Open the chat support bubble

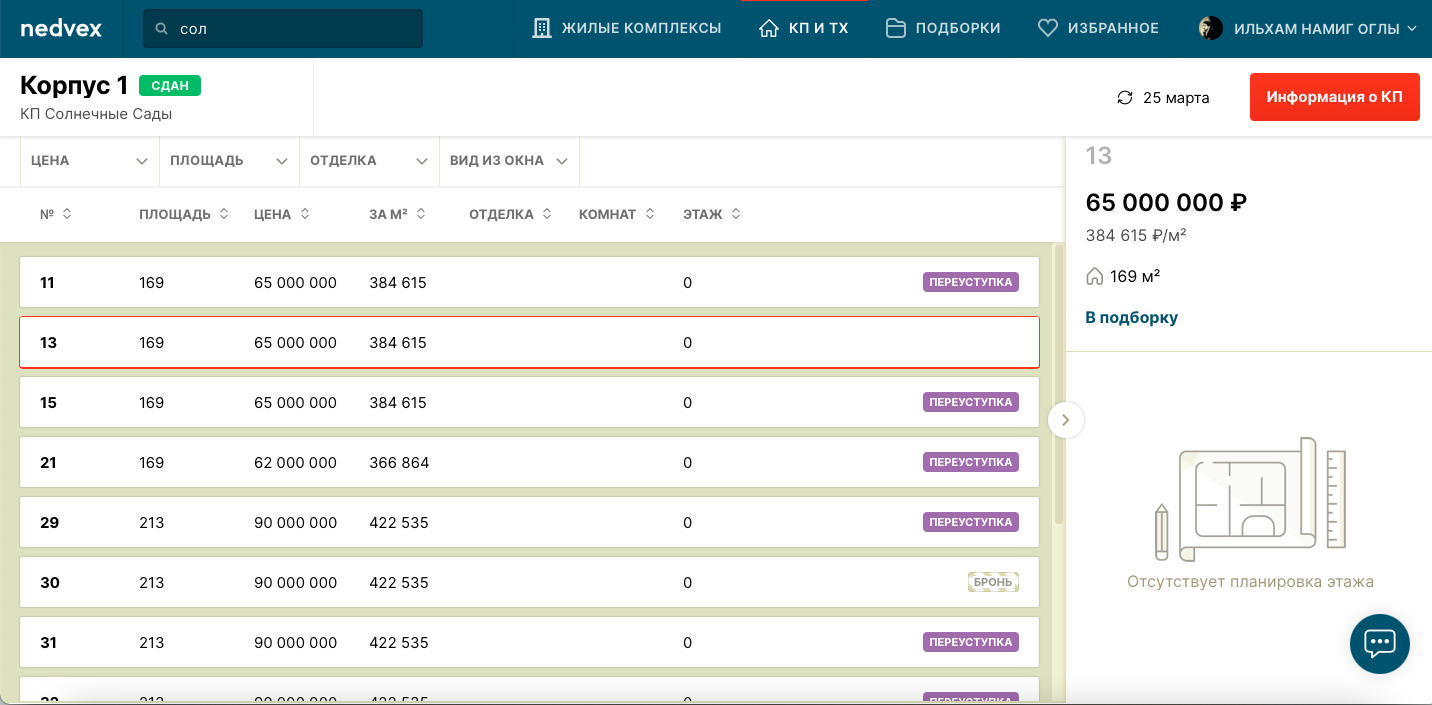coord(1379,643)
